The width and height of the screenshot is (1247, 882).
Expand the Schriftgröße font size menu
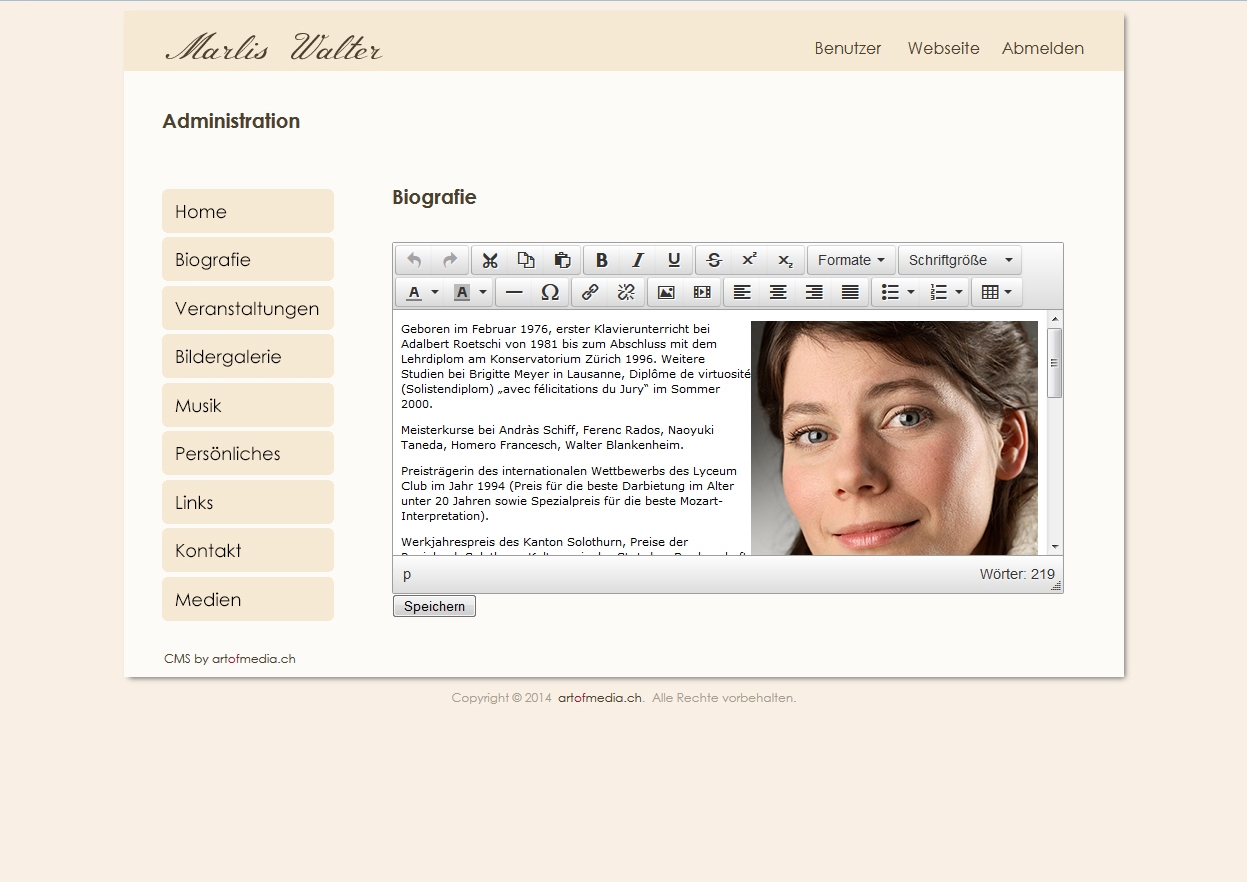960,261
